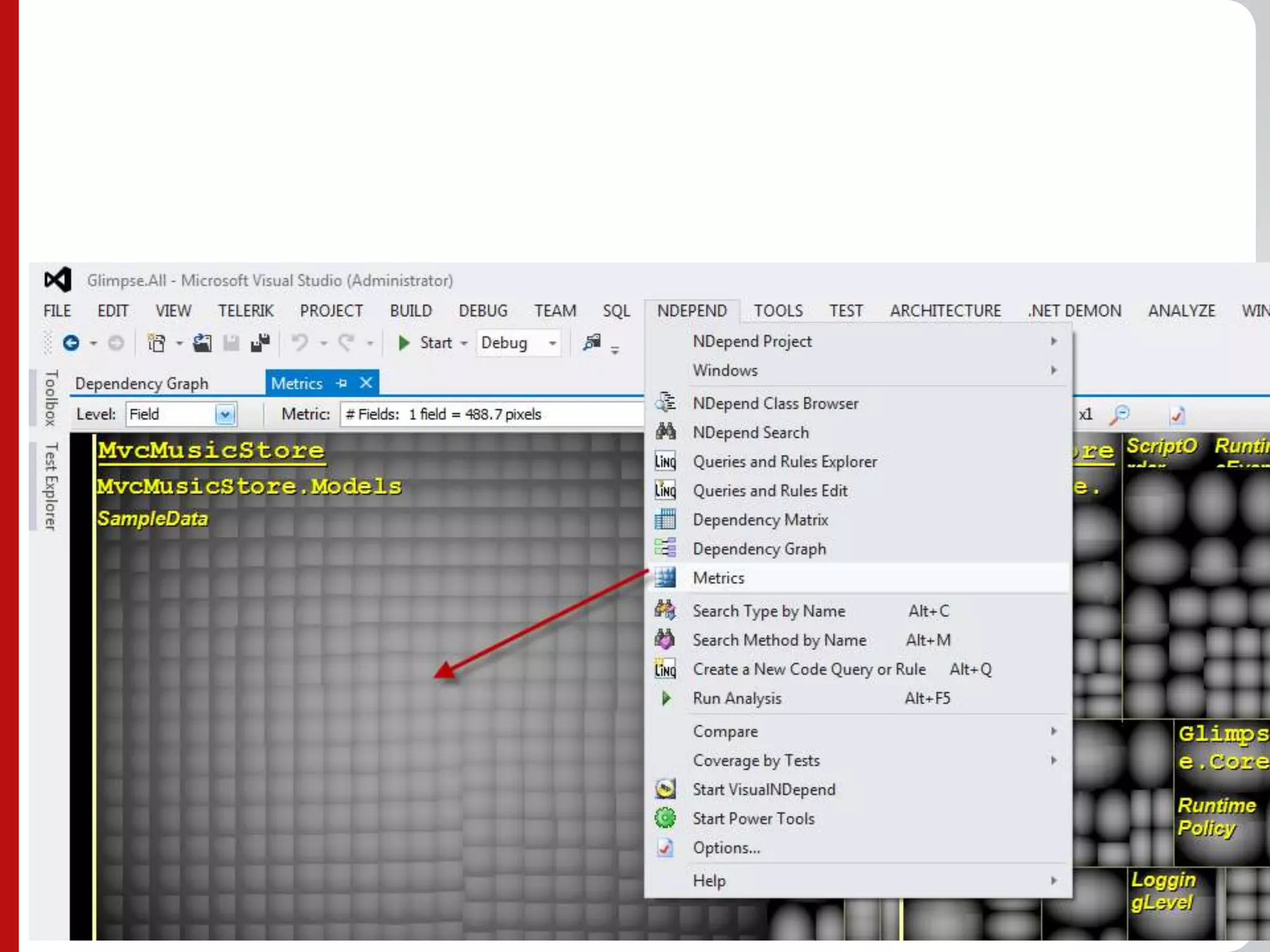Click the zoom out magnifier icon
Viewport: 1270px width, 952px height.
click(1119, 414)
